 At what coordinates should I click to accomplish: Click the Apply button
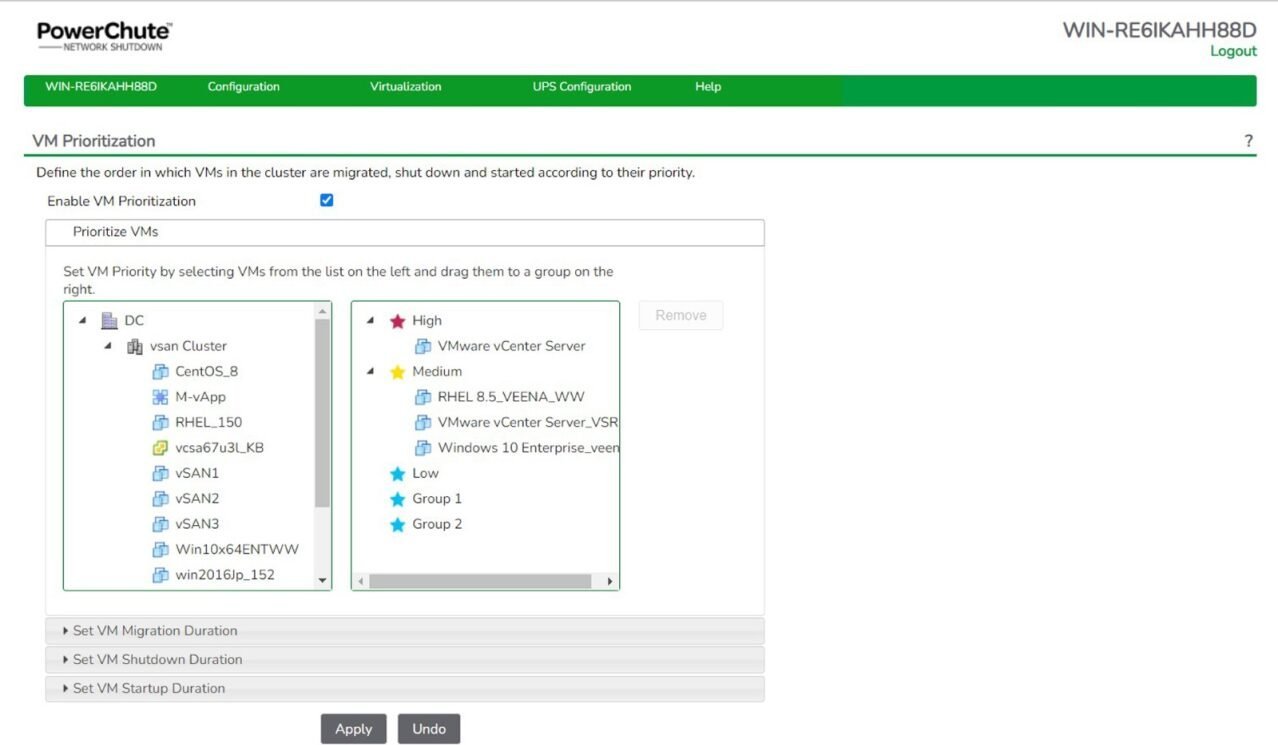click(x=353, y=729)
